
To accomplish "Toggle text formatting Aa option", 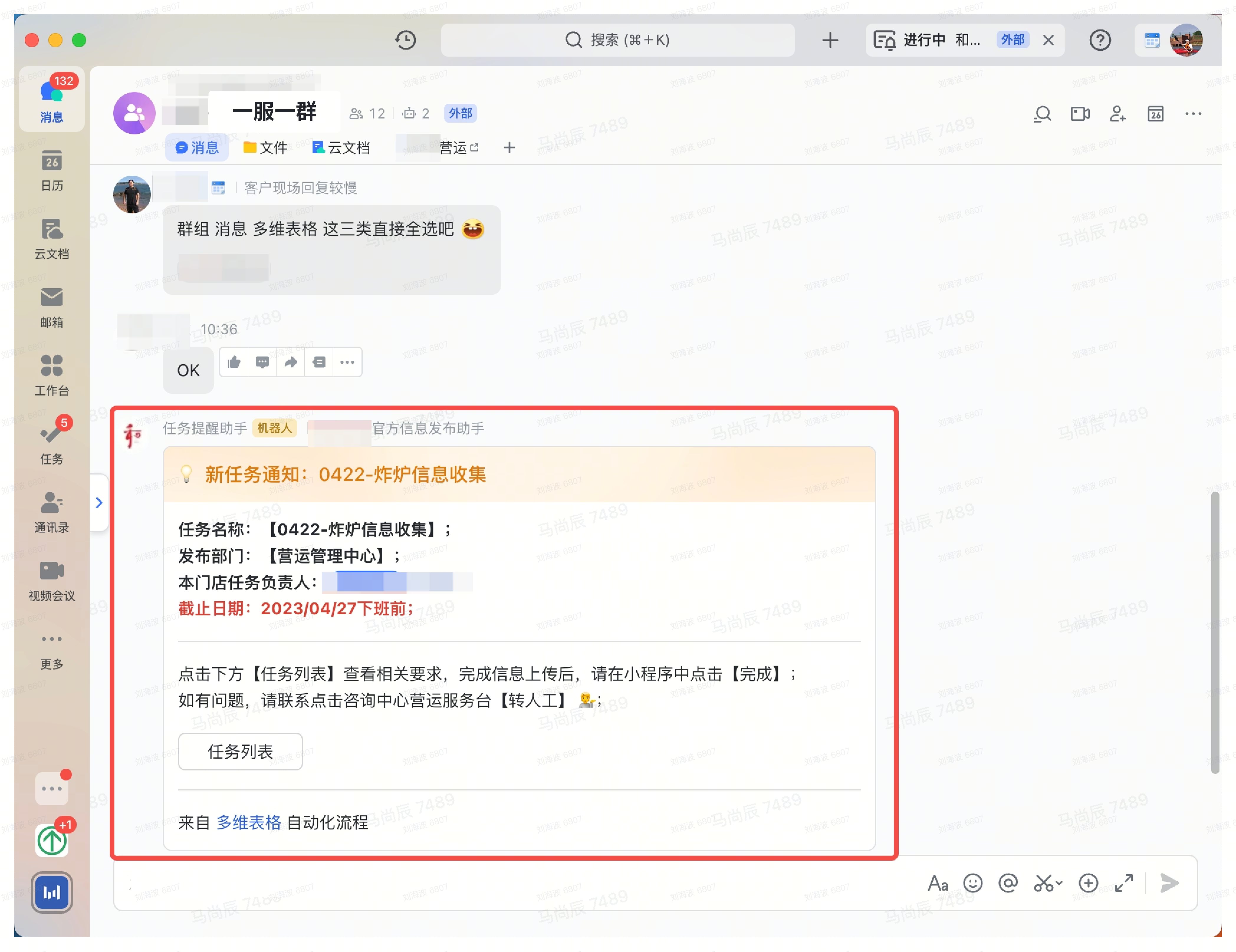I will 937,883.
